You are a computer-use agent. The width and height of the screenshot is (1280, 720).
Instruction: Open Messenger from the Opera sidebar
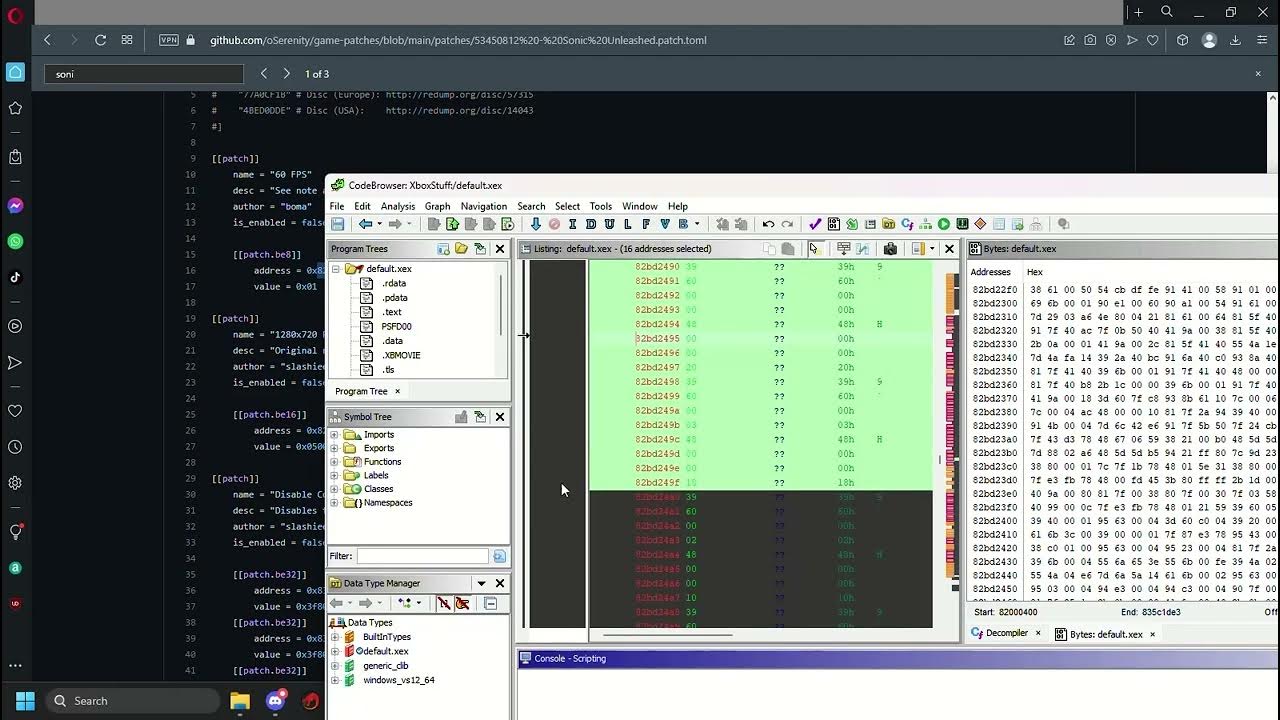[15, 206]
